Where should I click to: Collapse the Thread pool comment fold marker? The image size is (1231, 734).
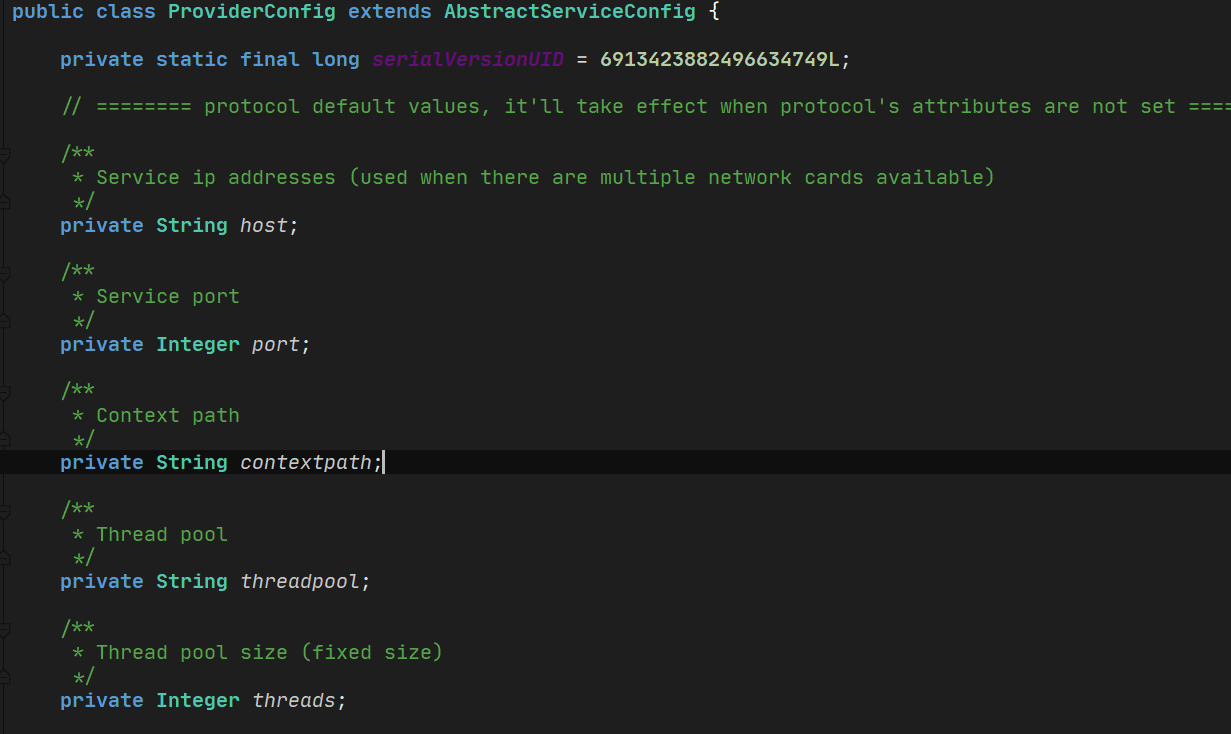(x=5, y=510)
